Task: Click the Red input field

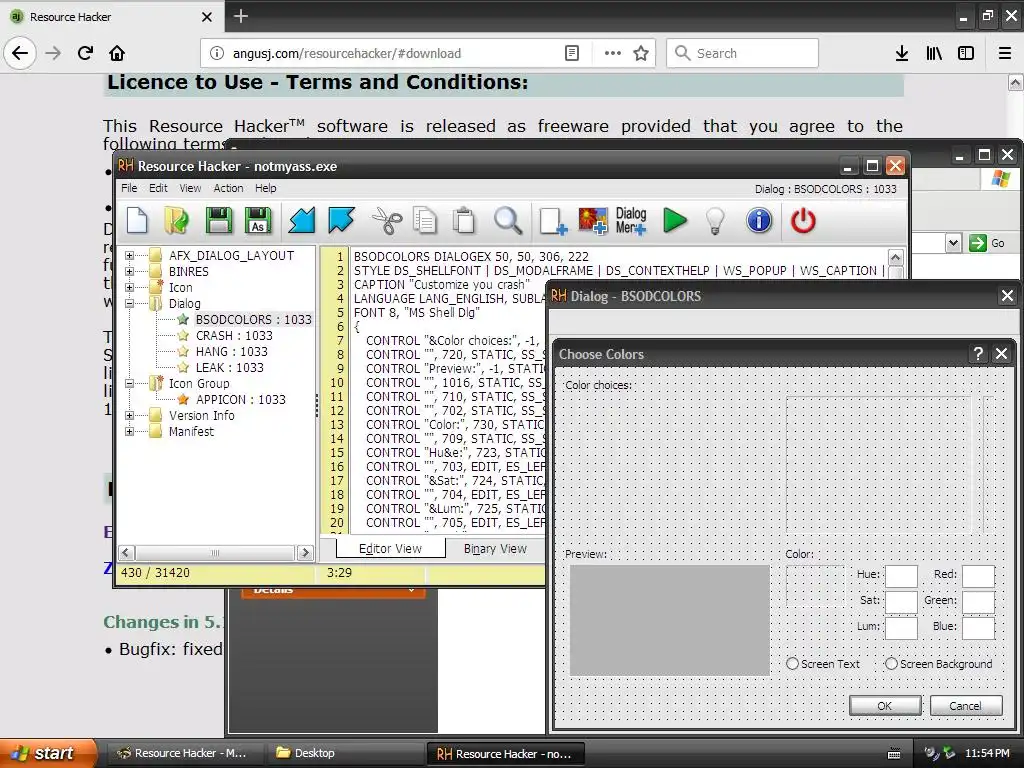Action: click(x=978, y=575)
